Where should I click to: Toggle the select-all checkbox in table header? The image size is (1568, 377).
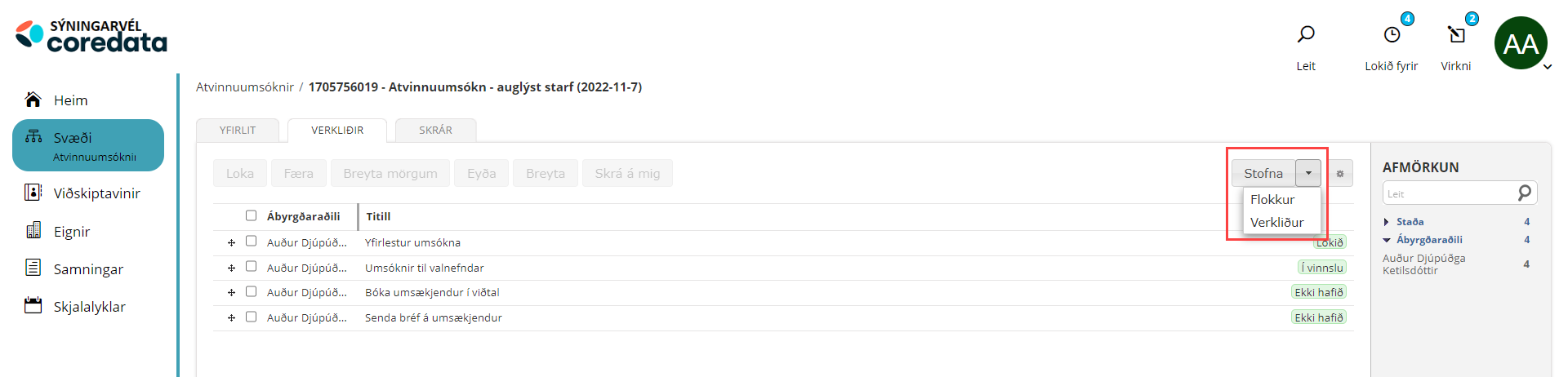tap(252, 216)
